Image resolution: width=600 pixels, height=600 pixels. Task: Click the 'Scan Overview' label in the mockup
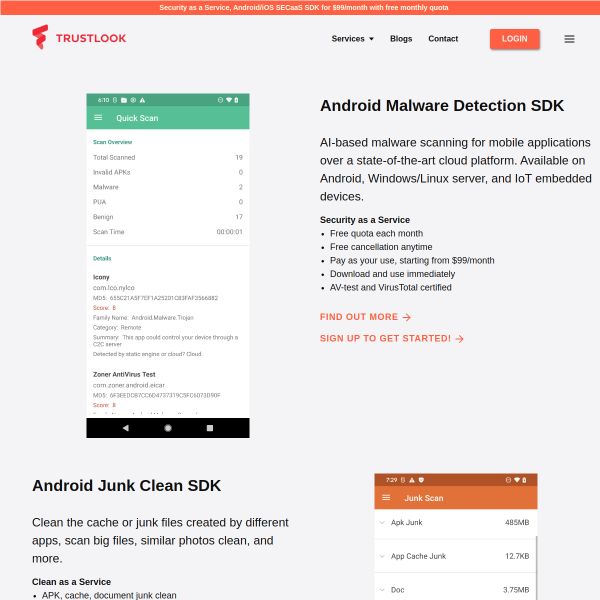click(x=112, y=142)
